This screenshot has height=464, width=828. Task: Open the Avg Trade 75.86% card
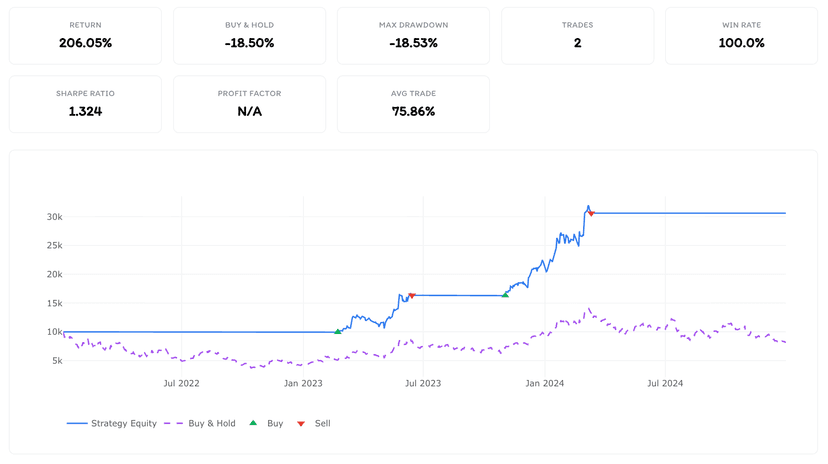click(x=413, y=104)
